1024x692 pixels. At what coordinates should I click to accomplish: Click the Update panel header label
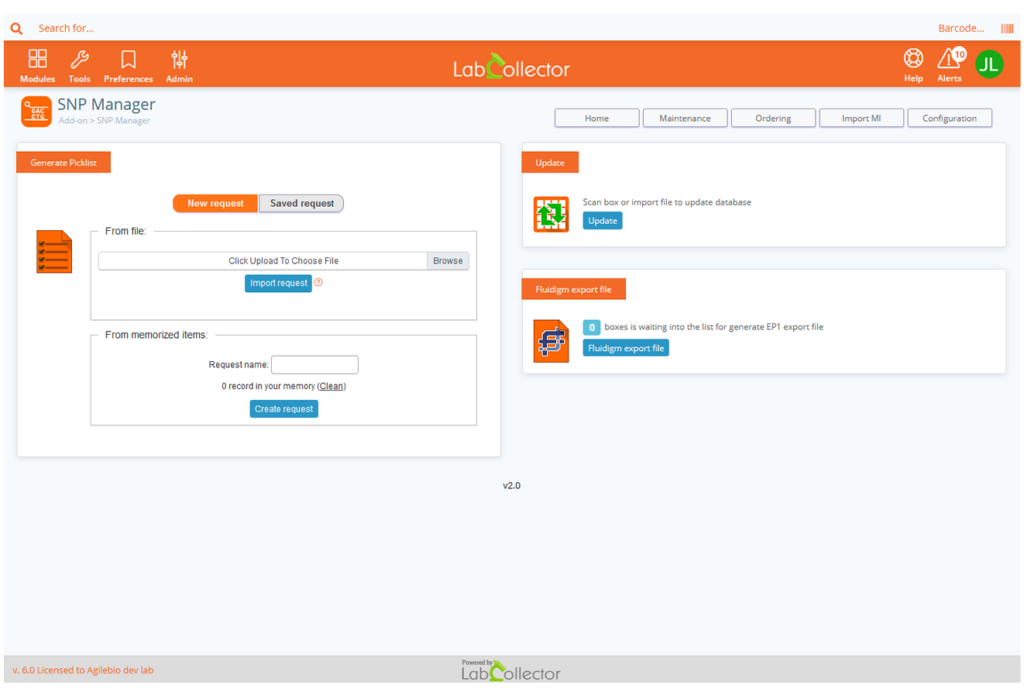[550, 163]
